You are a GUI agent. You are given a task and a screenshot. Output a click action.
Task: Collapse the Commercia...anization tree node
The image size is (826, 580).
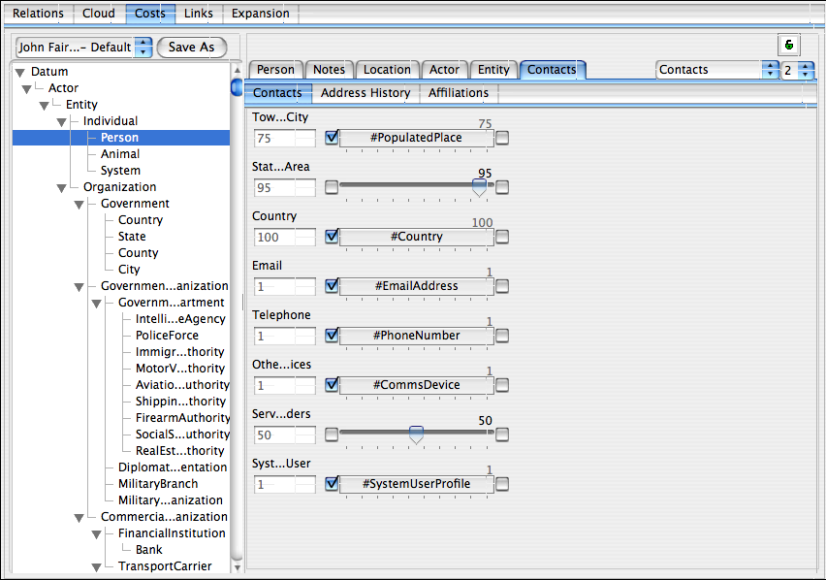tap(79, 518)
